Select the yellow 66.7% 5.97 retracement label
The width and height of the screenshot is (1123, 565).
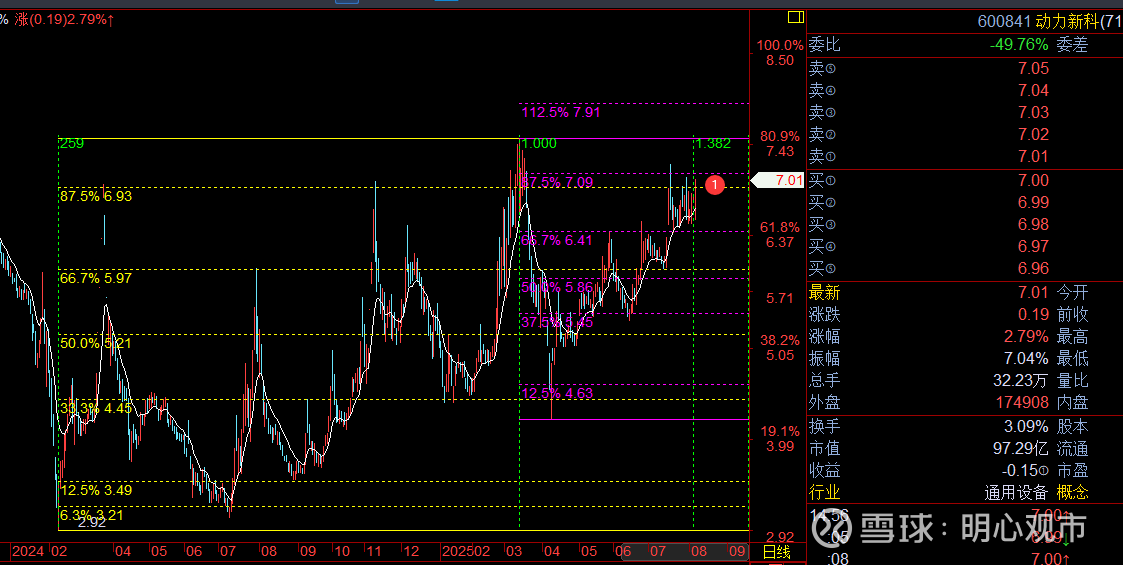[x=96, y=279]
